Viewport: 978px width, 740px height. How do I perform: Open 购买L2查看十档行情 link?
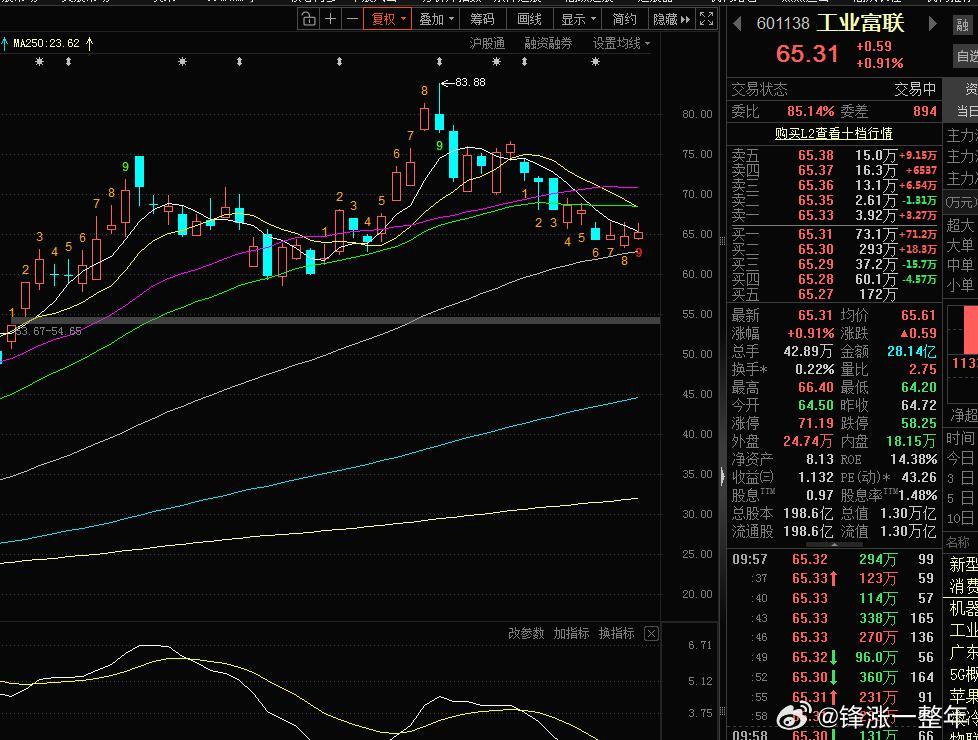[x=833, y=134]
